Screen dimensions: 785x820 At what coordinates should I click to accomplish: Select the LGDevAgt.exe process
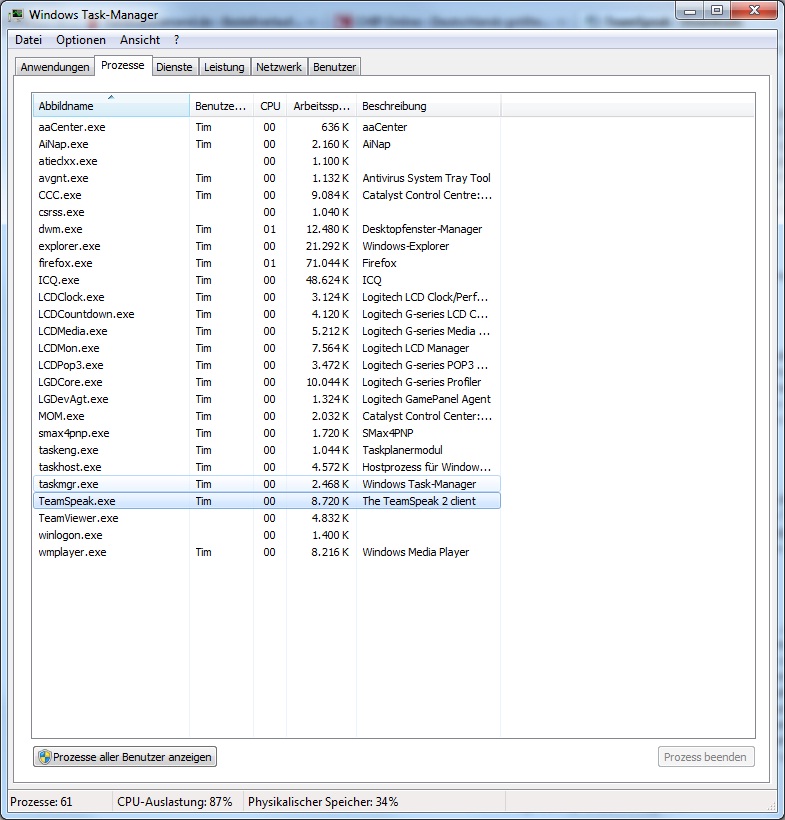267,399
